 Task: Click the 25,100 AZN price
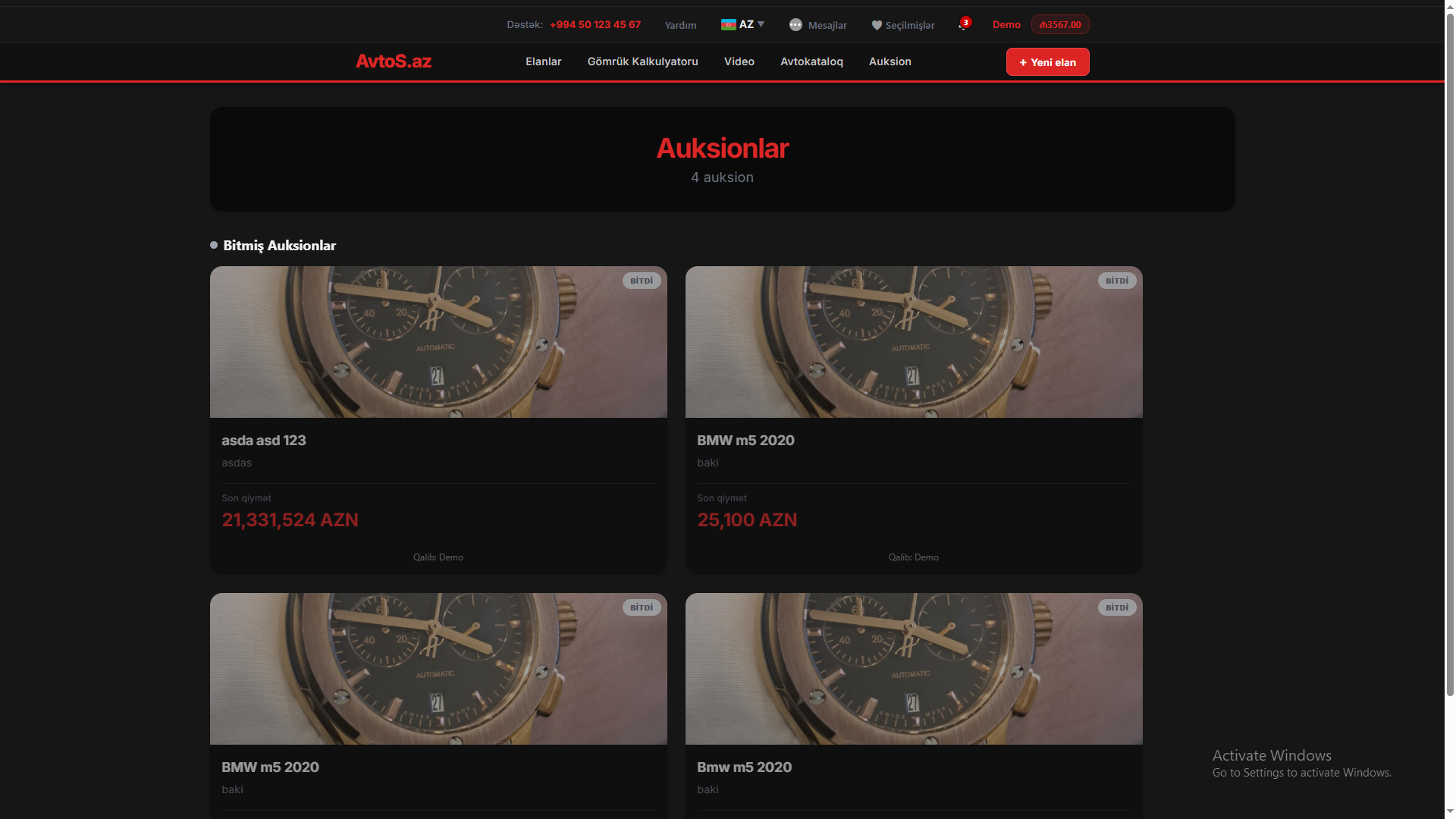tap(747, 520)
